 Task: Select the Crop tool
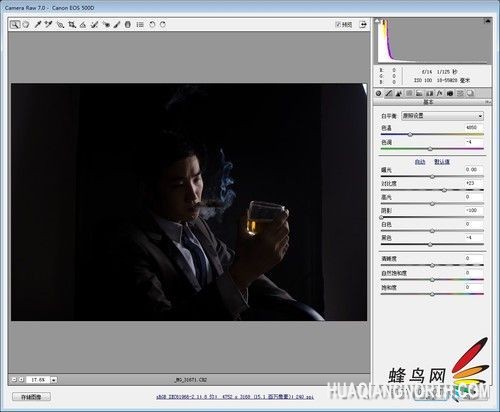click(x=72, y=24)
